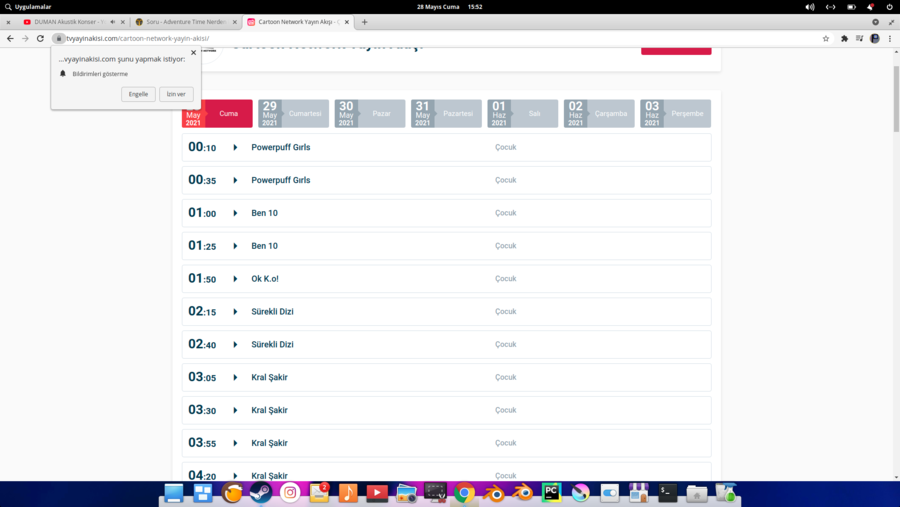Bookmark this page with the star icon
The width and height of the screenshot is (900, 507).
coord(826,38)
